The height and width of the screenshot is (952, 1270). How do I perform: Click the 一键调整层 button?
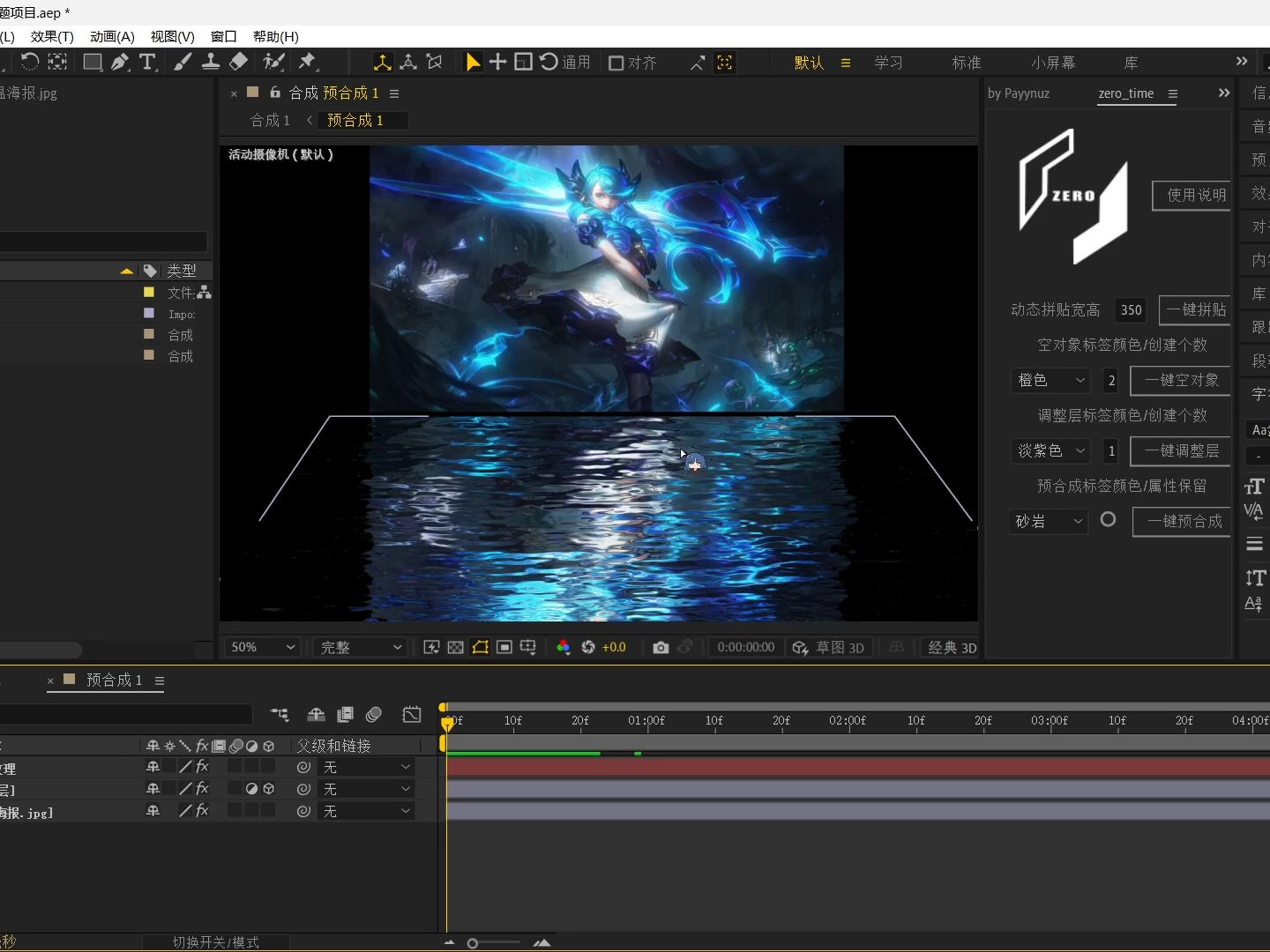click(1182, 450)
